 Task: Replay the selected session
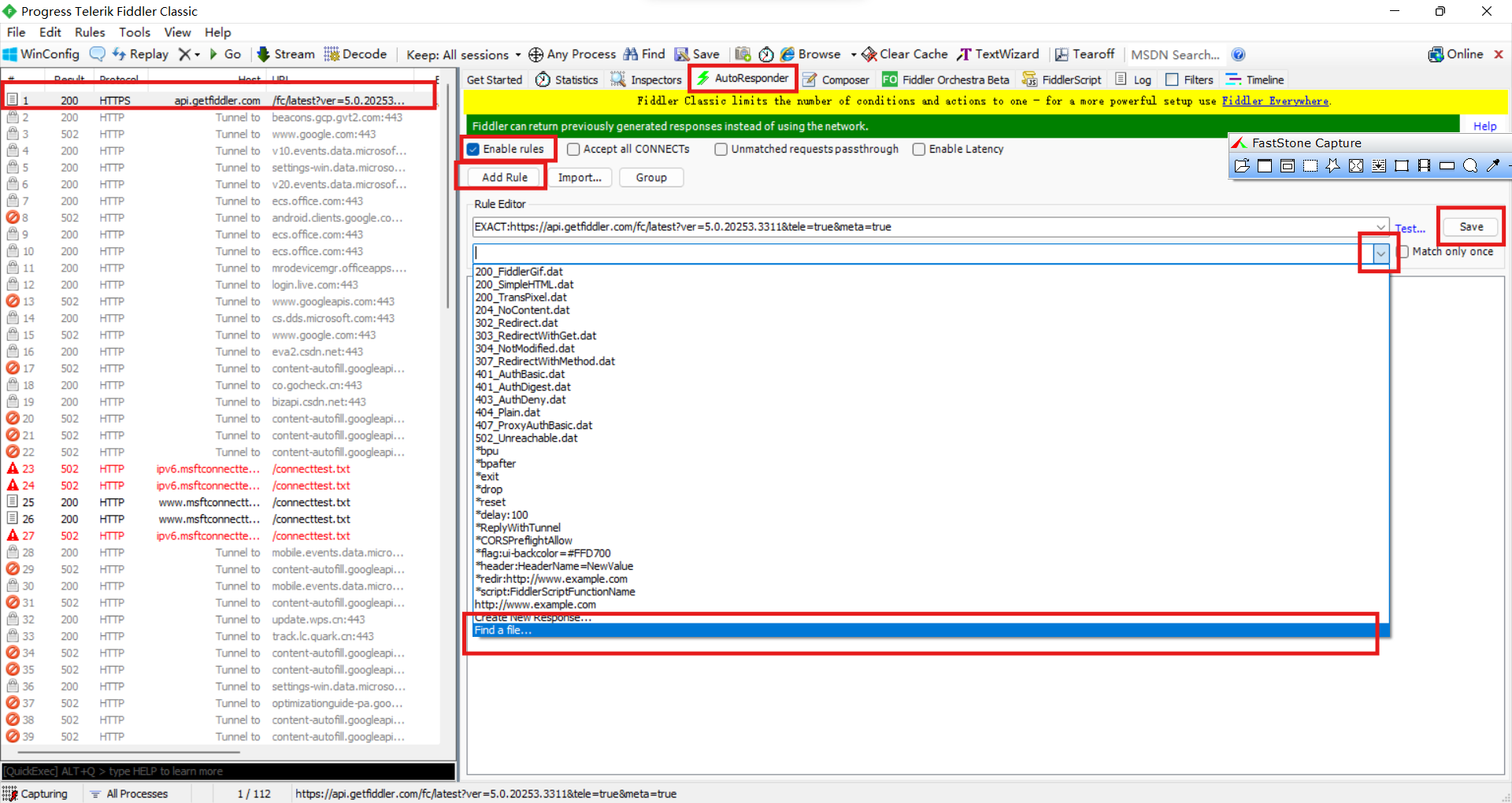(140, 54)
